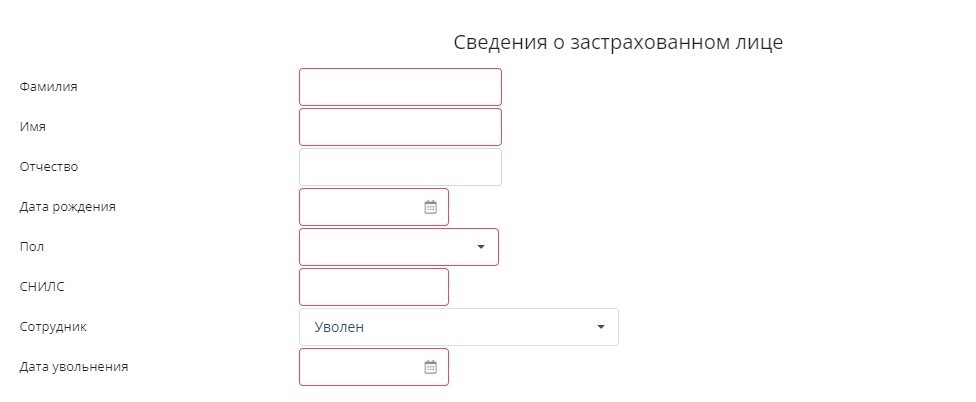This screenshot has width=976, height=402.
Task: Expand the Пол dropdown arrow
Action: point(481,247)
